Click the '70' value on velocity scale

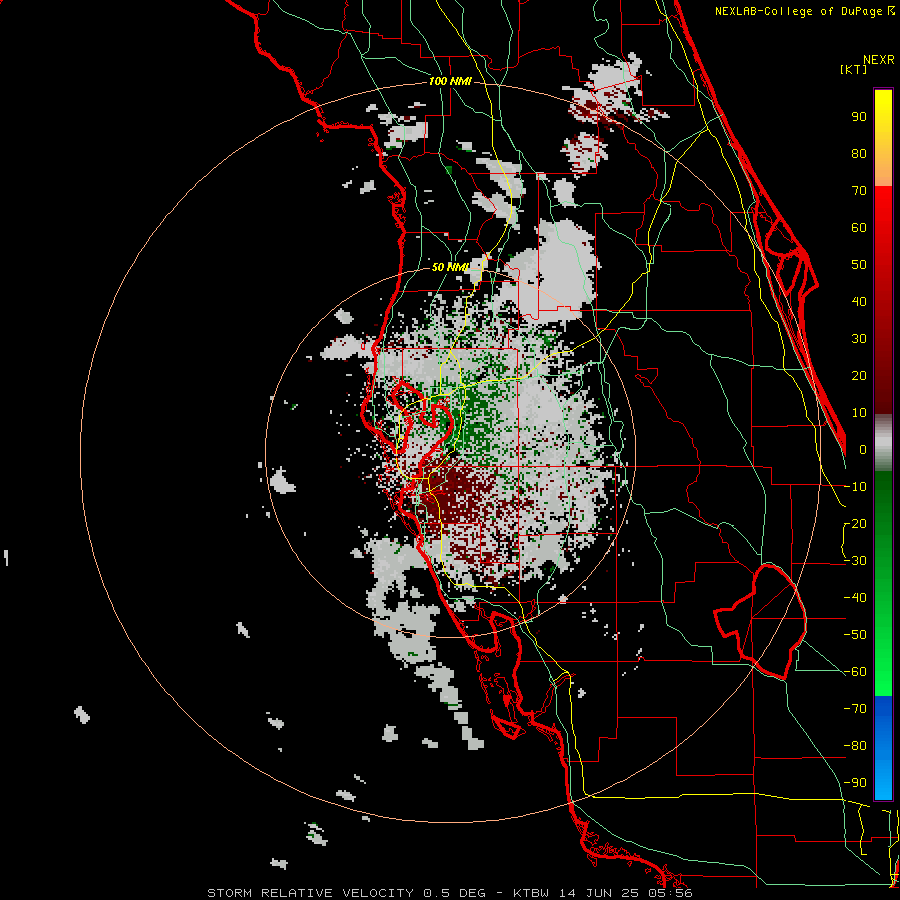(x=859, y=191)
